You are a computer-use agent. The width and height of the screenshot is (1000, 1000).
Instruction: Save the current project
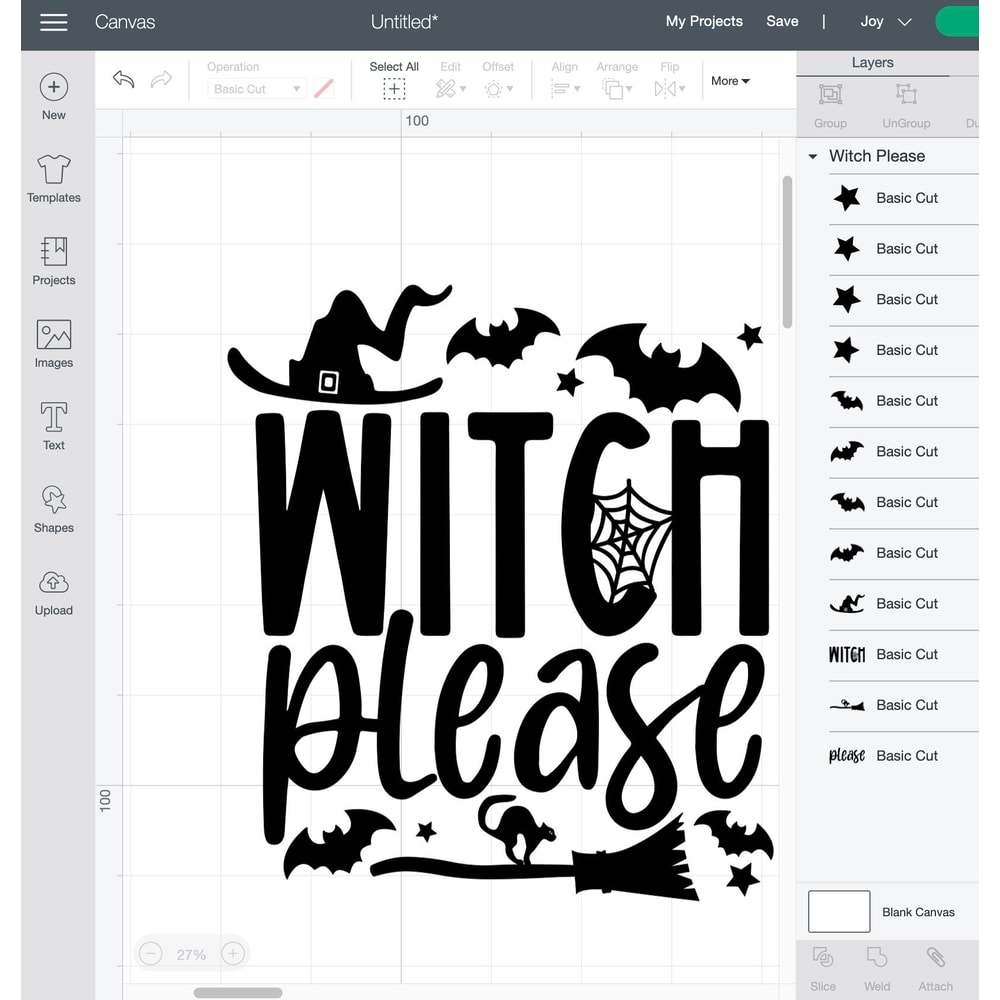click(782, 21)
